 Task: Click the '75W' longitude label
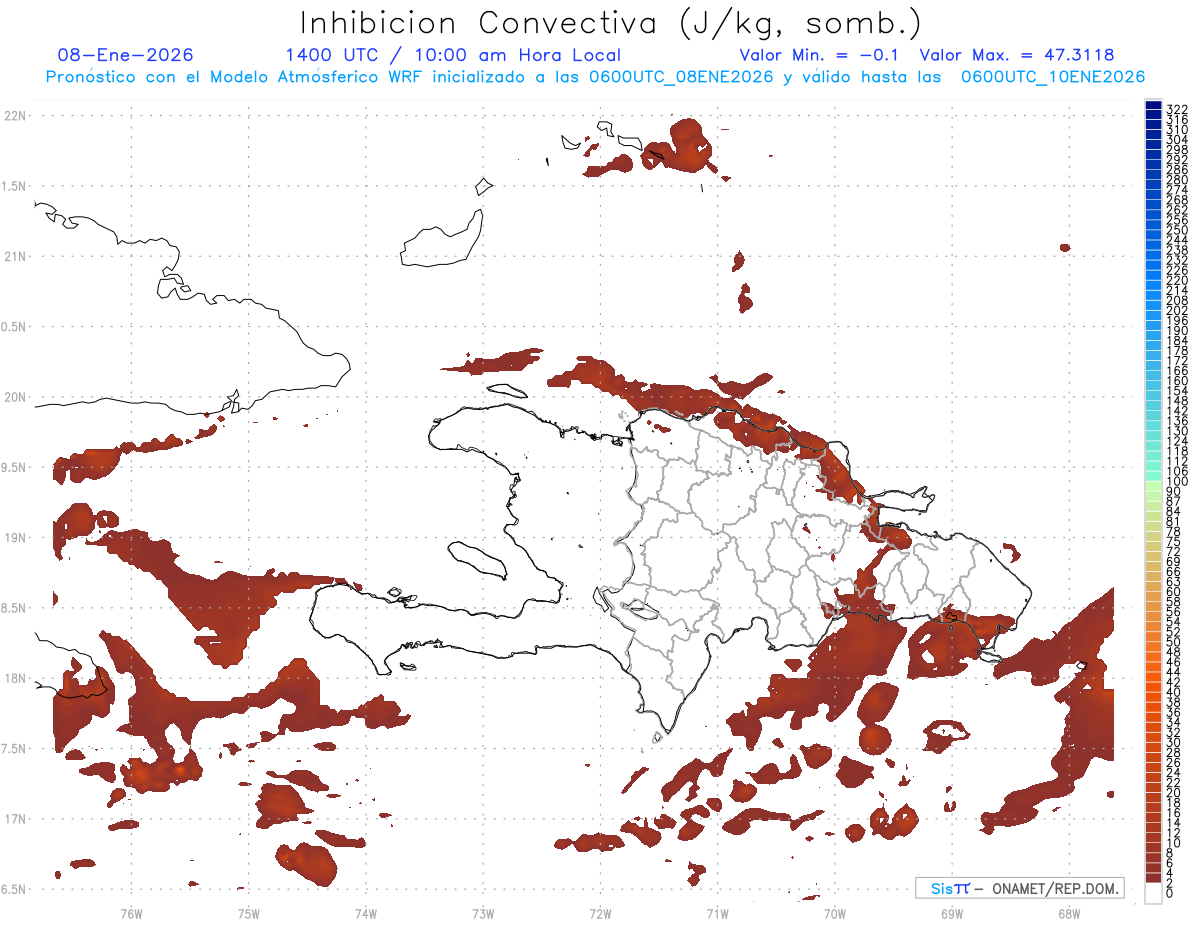248,913
